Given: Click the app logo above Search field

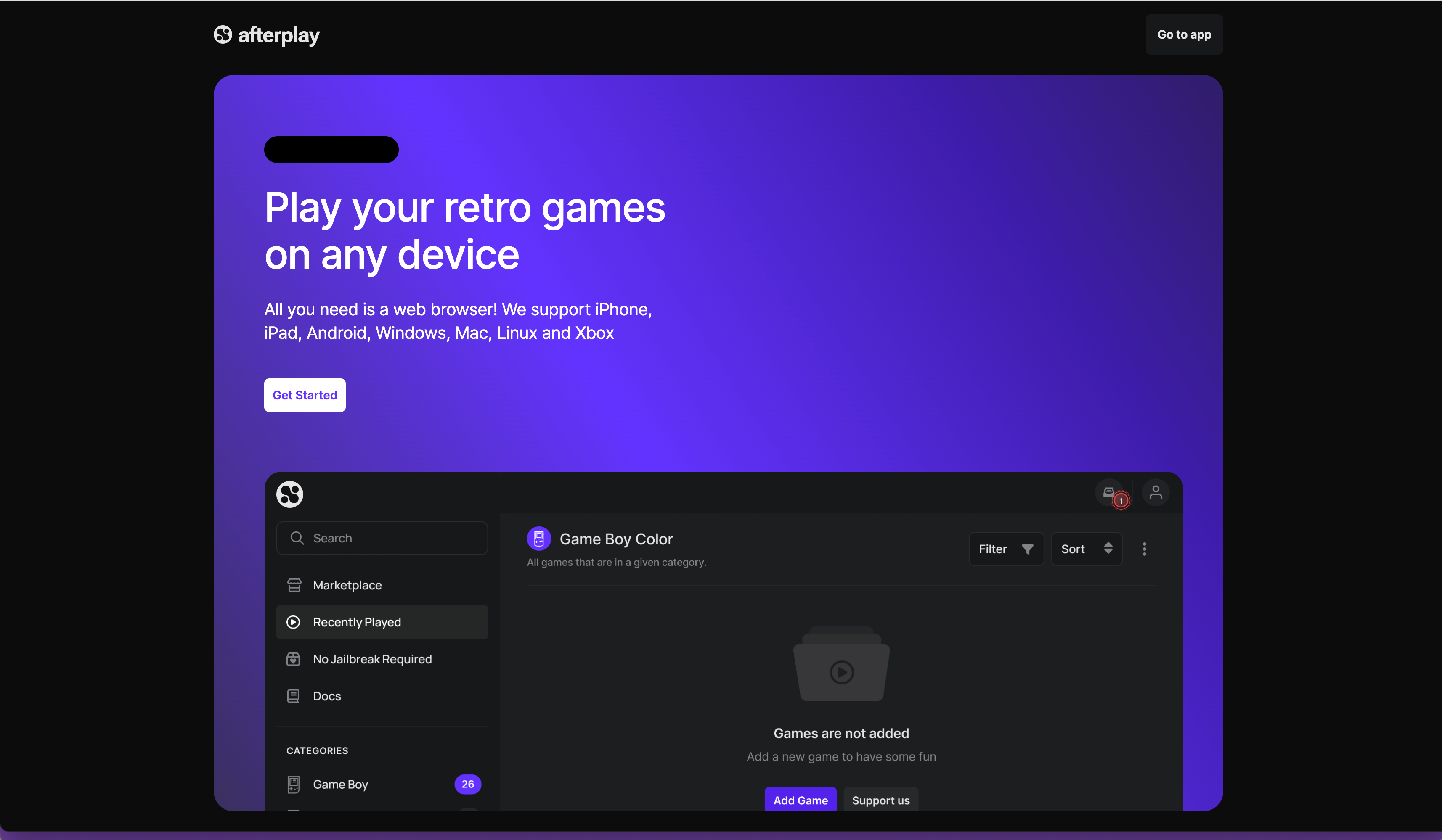Looking at the screenshot, I should point(290,494).
